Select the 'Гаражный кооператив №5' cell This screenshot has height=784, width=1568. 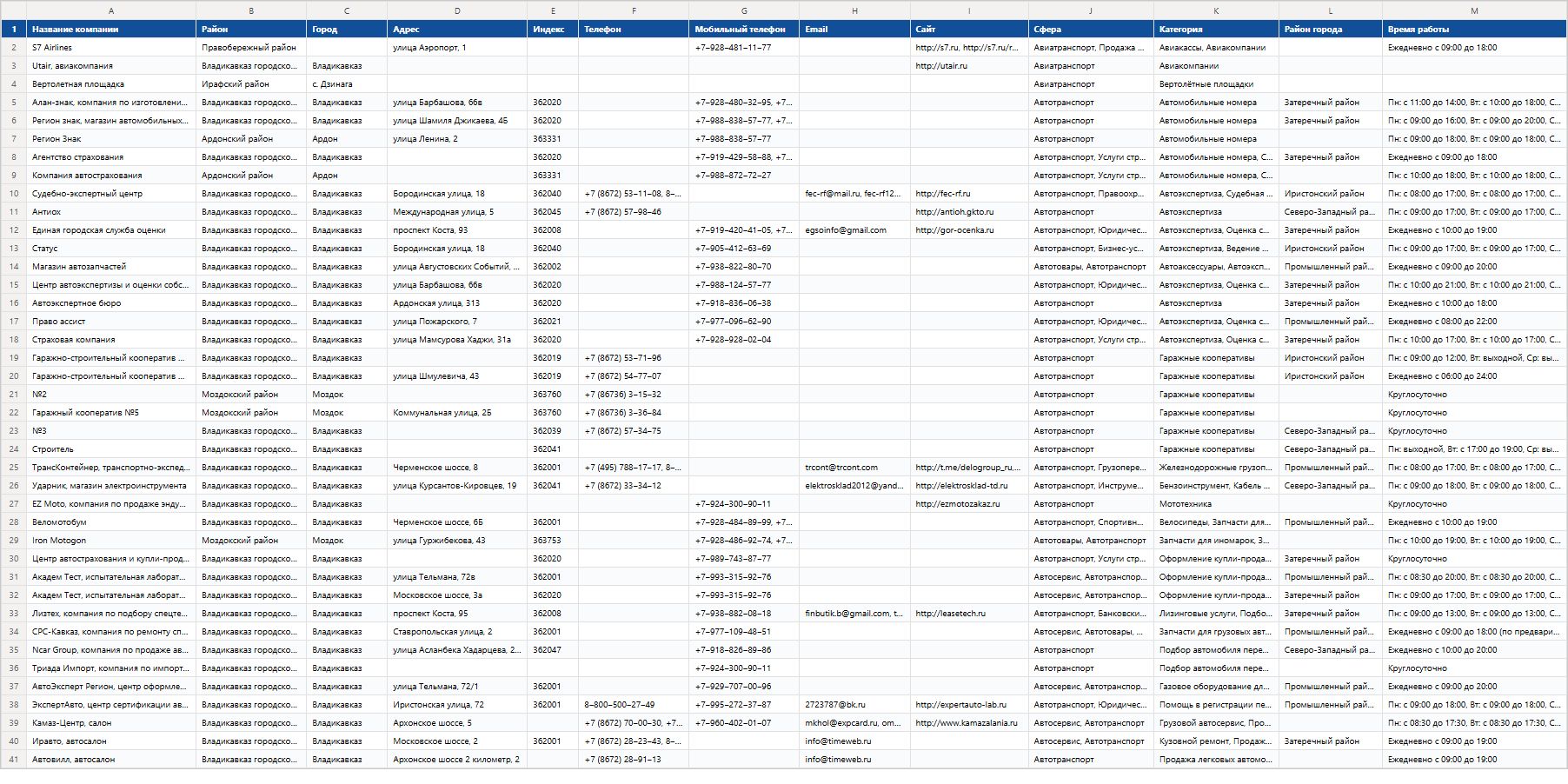click(x=111, y=413)
